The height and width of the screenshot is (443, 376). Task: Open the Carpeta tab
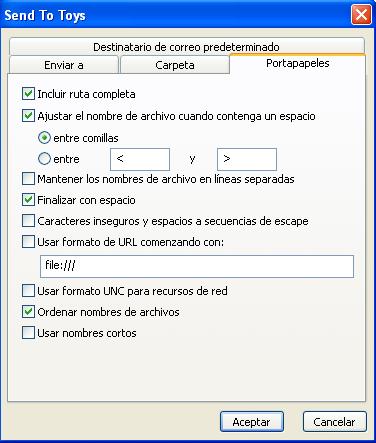pyautogui.click(x=175, y=65)
